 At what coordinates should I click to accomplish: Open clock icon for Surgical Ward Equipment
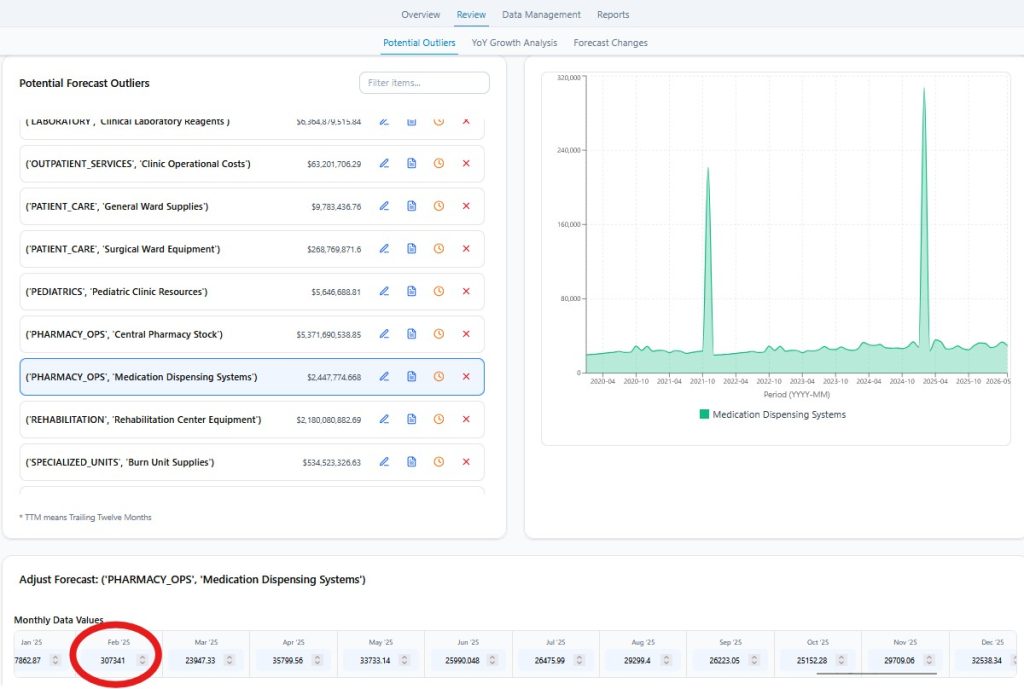click(x=439, y=248)
